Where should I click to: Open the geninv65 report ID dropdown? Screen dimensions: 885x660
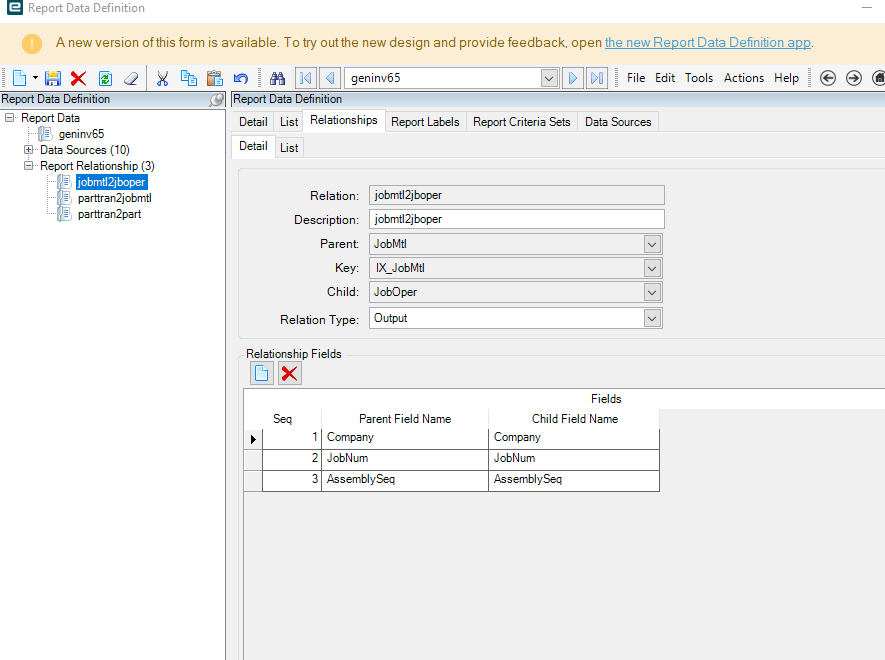pos(549,78)
